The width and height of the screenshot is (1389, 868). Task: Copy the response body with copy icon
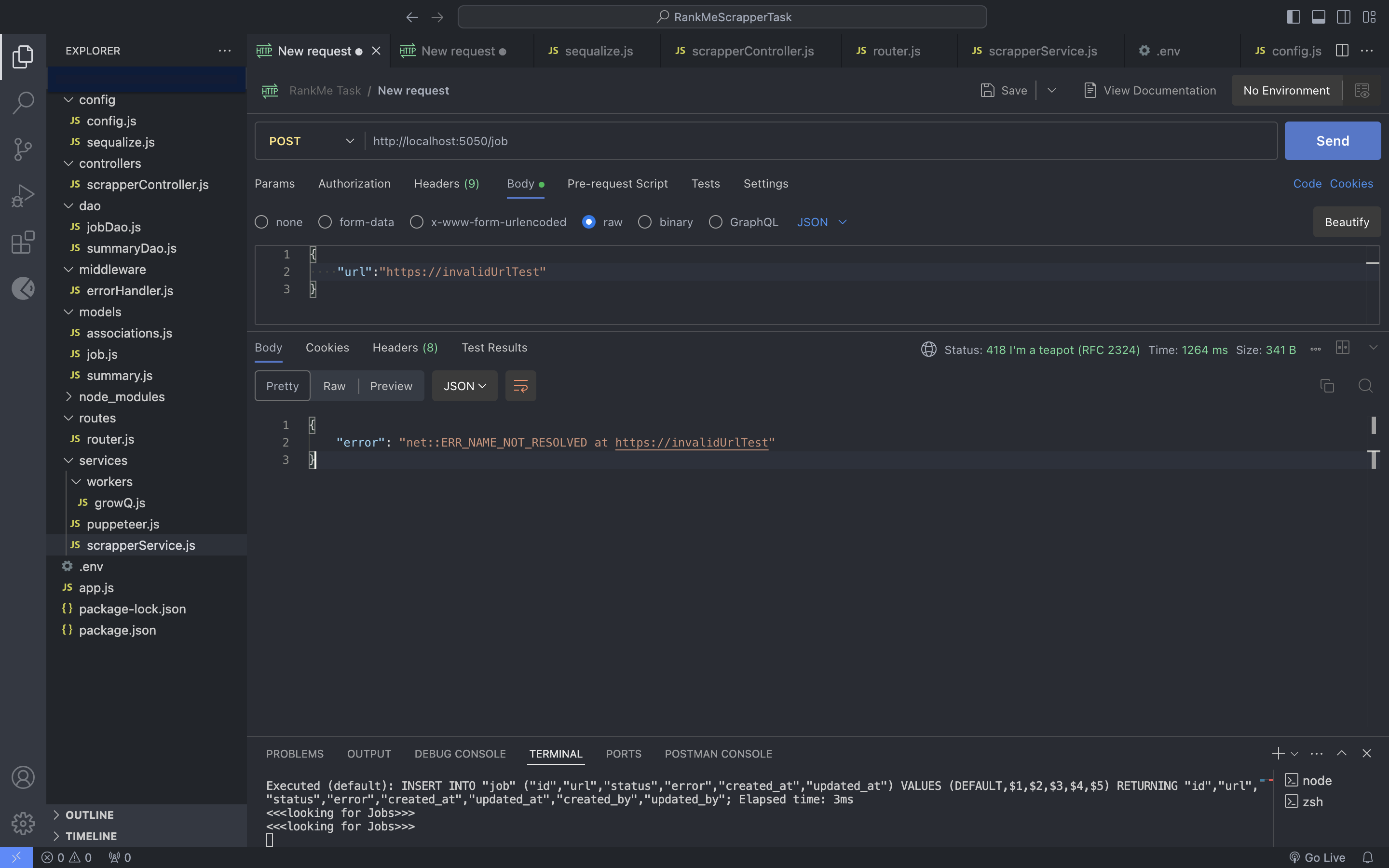tap(1326, 386)
